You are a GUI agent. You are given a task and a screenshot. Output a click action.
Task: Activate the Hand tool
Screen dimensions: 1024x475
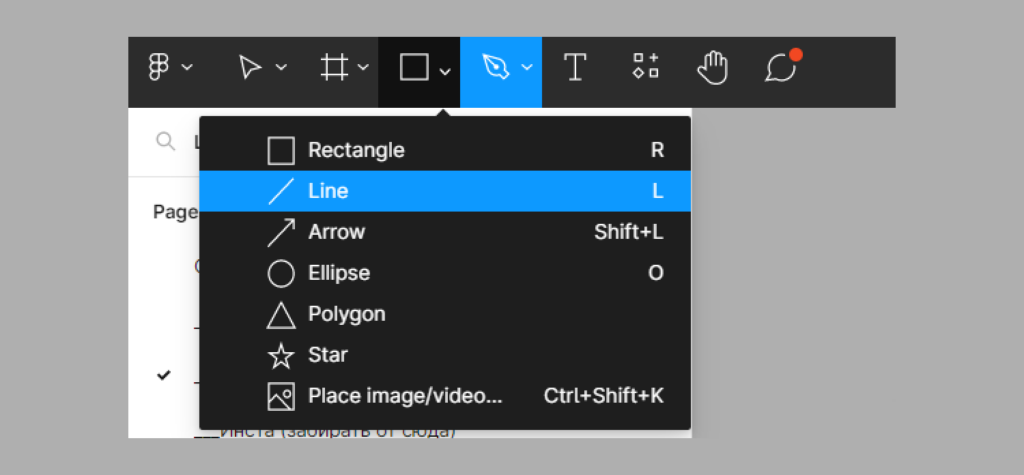point(712,67)
